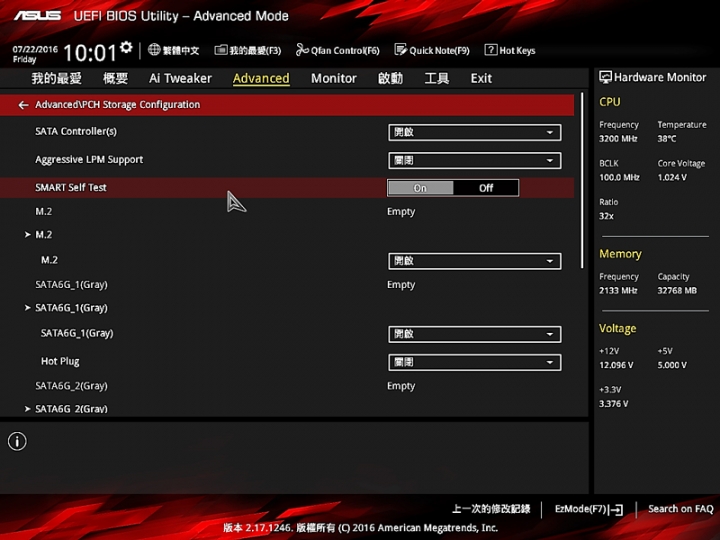Switch to the 我的最愛 tab

tap(56, 79)
